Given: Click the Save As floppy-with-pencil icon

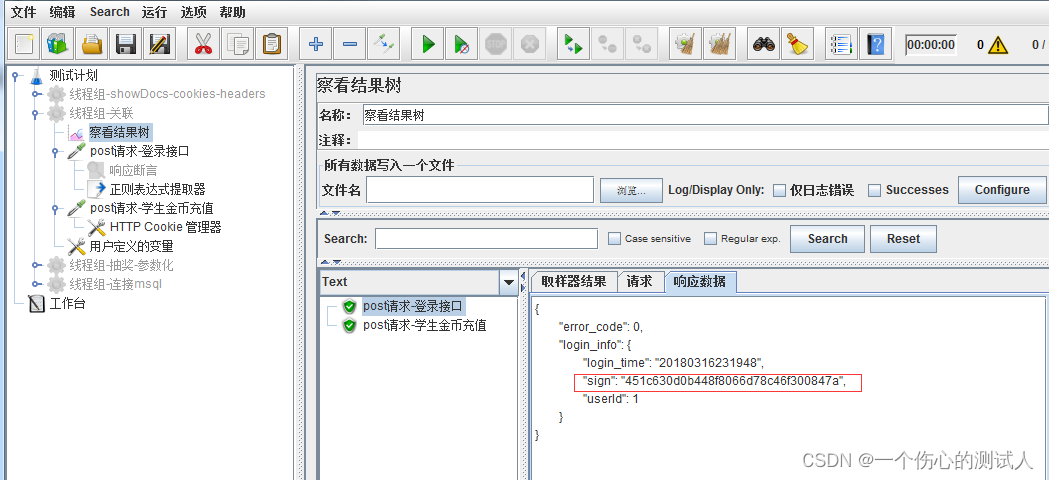Looking at the screenshot, I should [160, 45].
